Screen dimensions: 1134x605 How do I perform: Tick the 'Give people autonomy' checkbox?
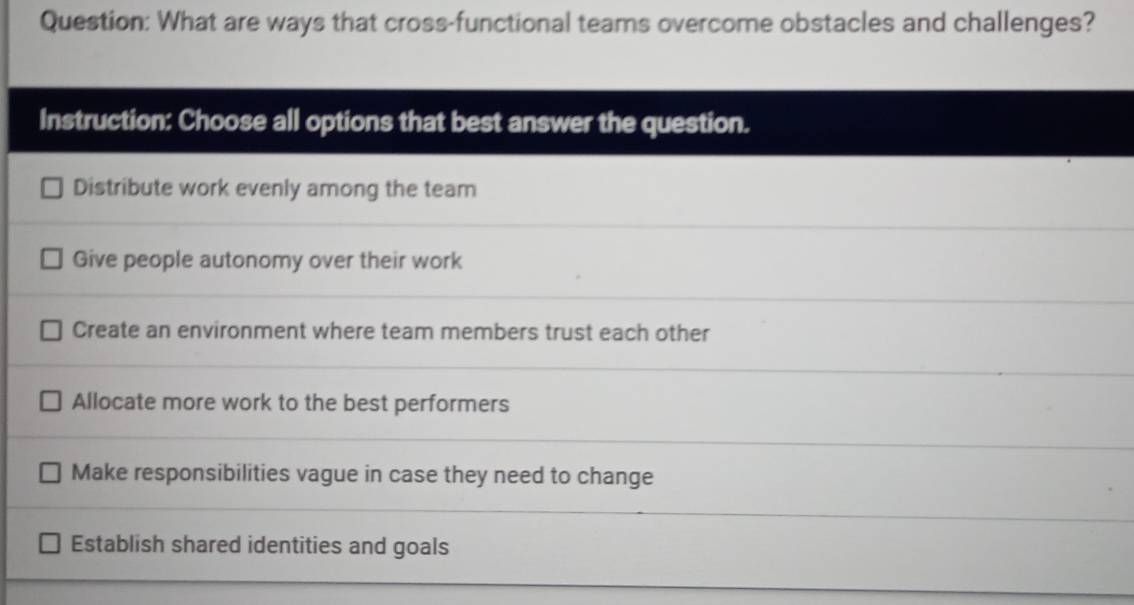[x=51, y=261]
